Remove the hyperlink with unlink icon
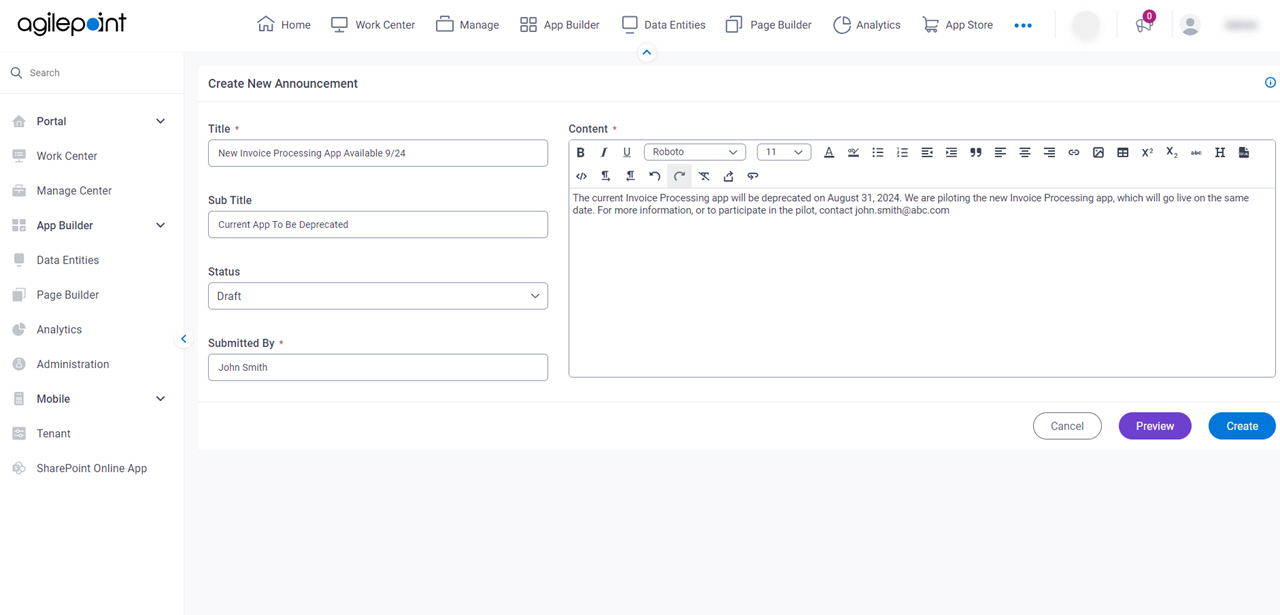This screenshot has height=615, width=1280. tap(753, 176)
